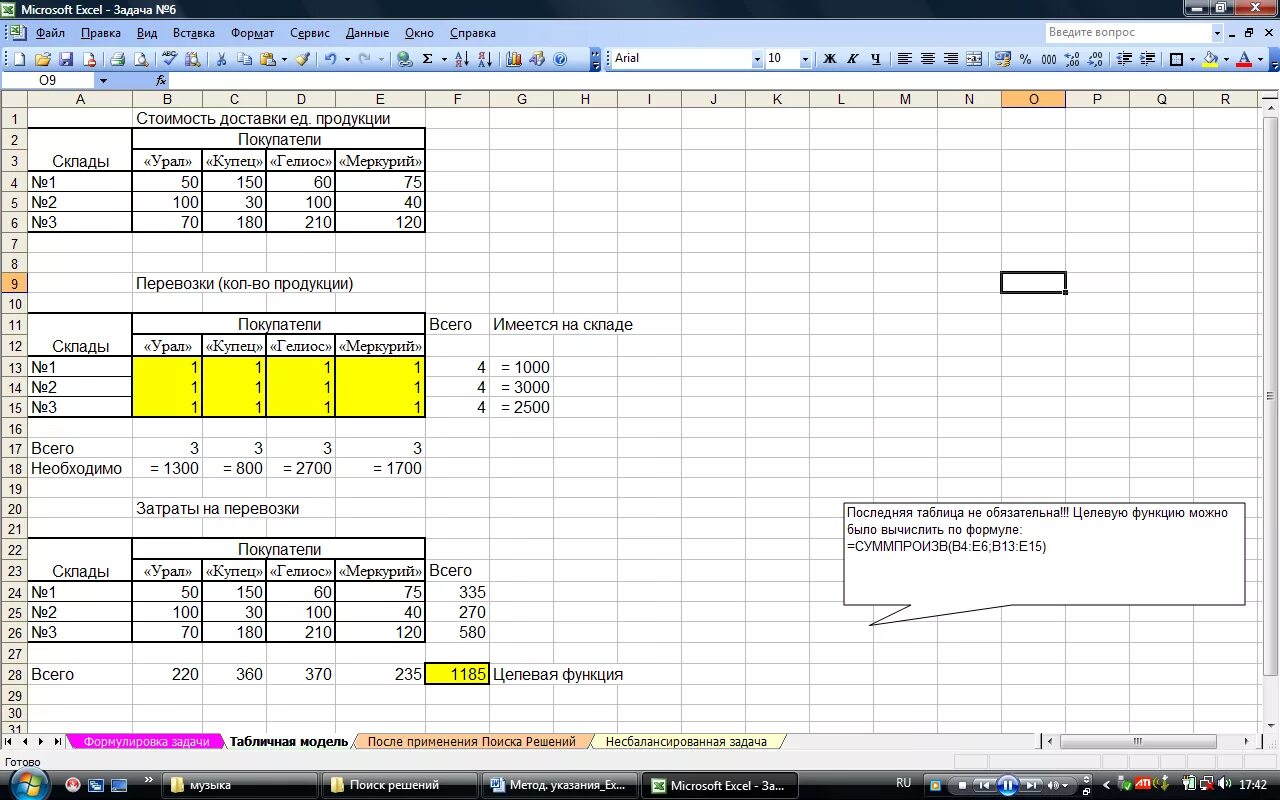Sort ascending with the A-Я down arrow icon
The height and width of the screenshot is (800, 1280).
tap(461, 59)
